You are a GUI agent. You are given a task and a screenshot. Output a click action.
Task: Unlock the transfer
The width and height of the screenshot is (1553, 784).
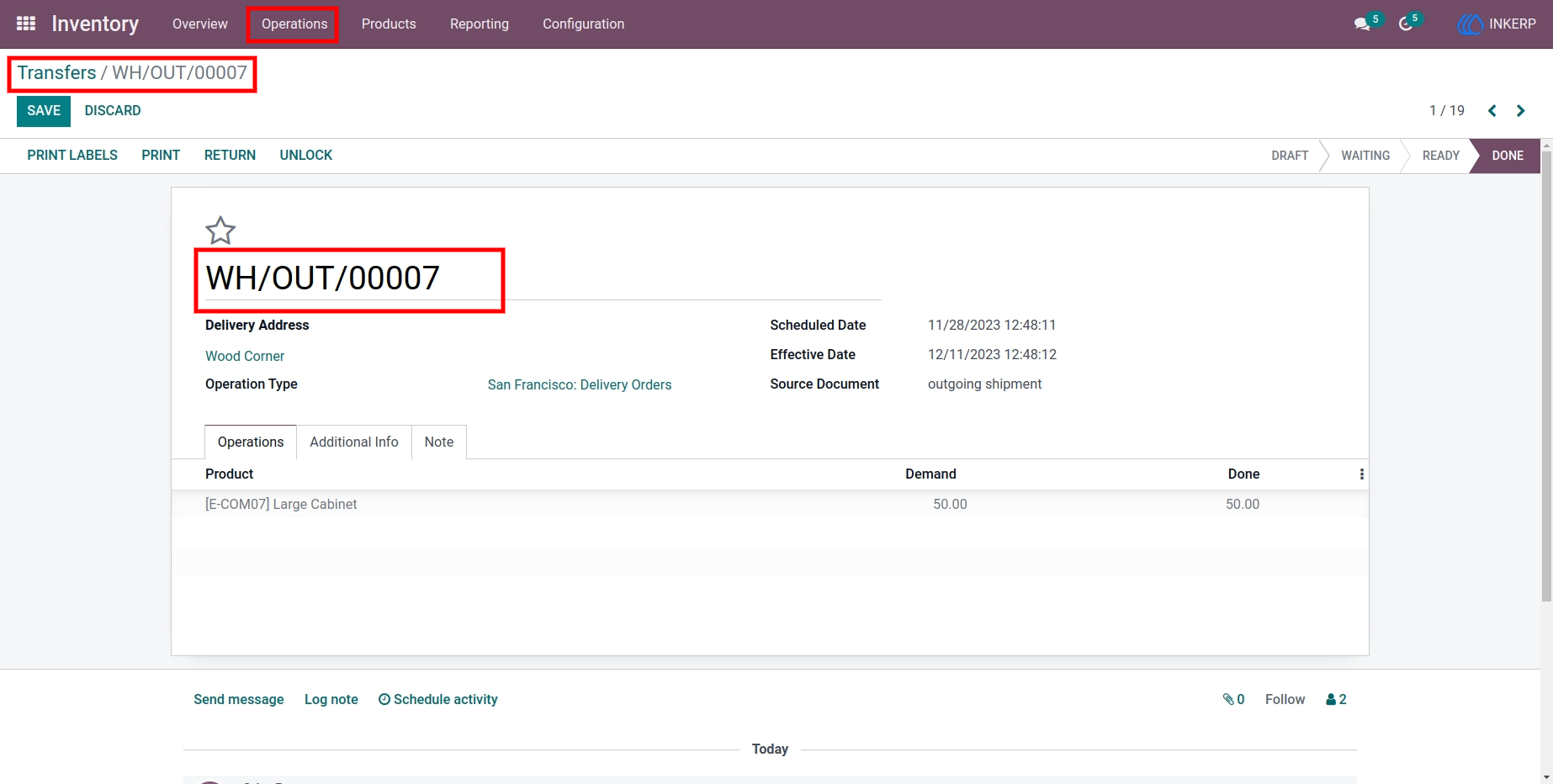click(x=306, y=155)
